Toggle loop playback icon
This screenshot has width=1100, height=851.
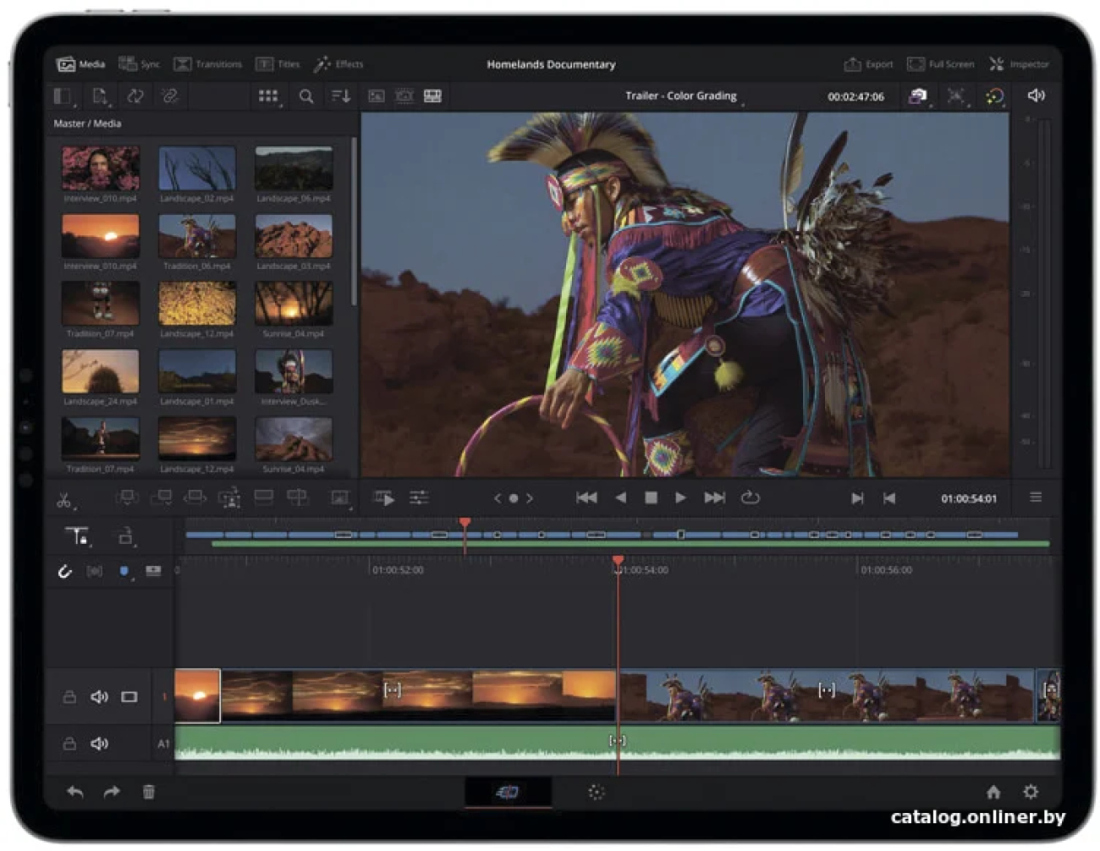point(750,497)
